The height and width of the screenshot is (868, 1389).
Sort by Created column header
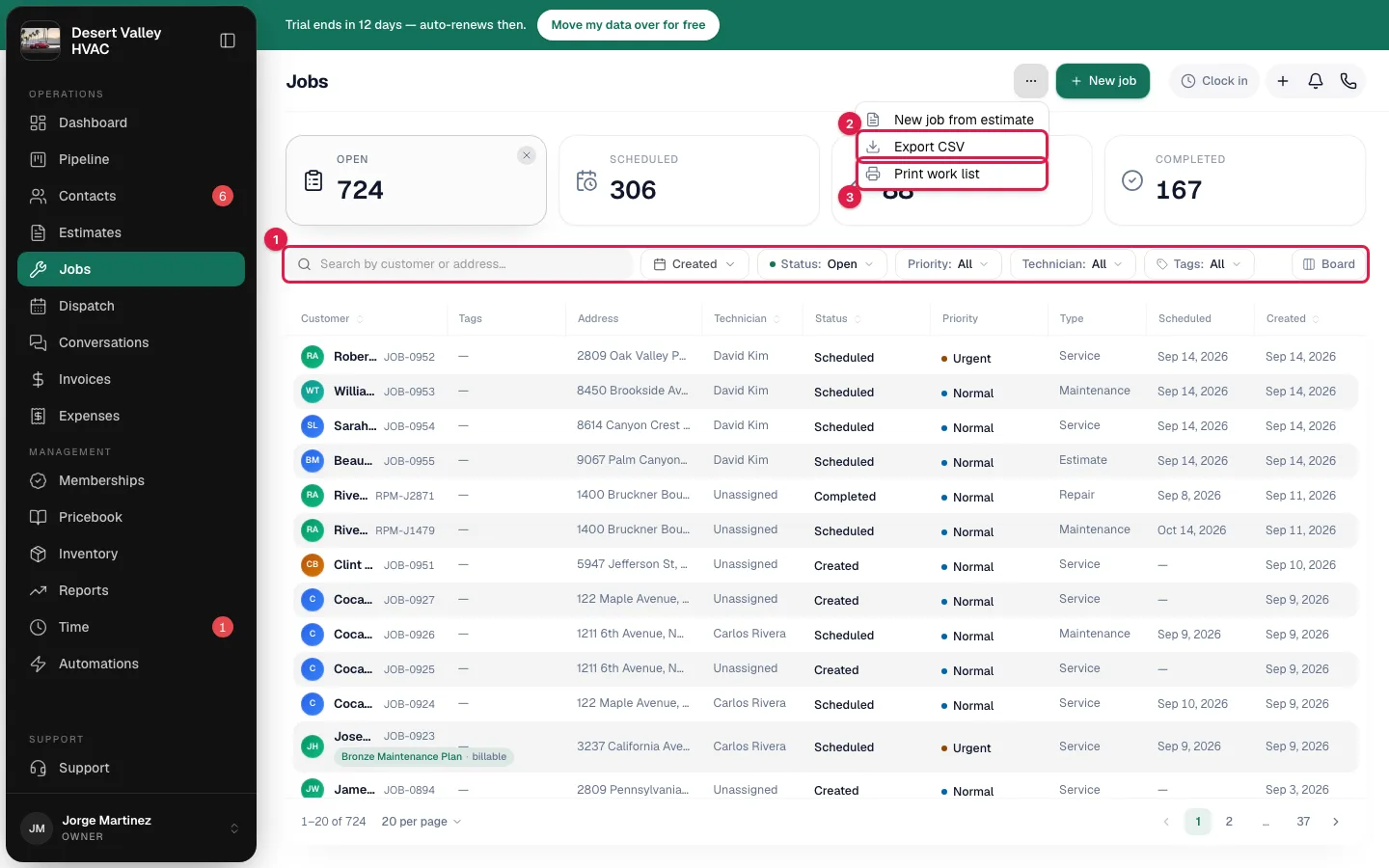1293,318
